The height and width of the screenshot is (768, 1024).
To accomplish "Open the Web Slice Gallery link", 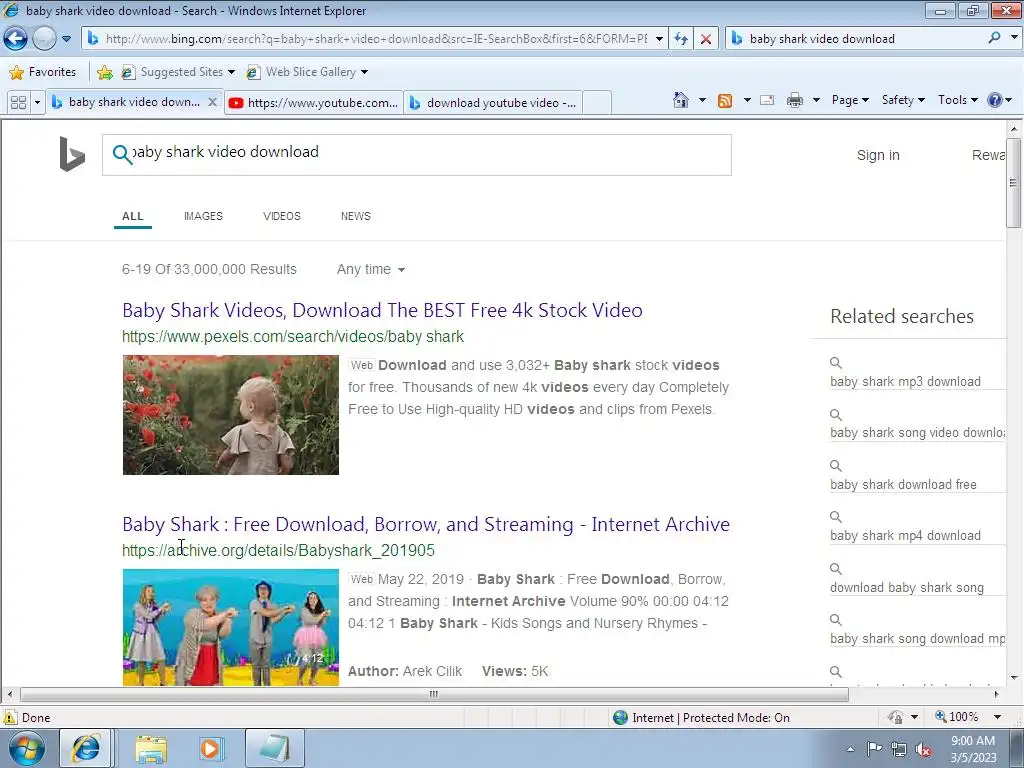I will coord(307,72).
